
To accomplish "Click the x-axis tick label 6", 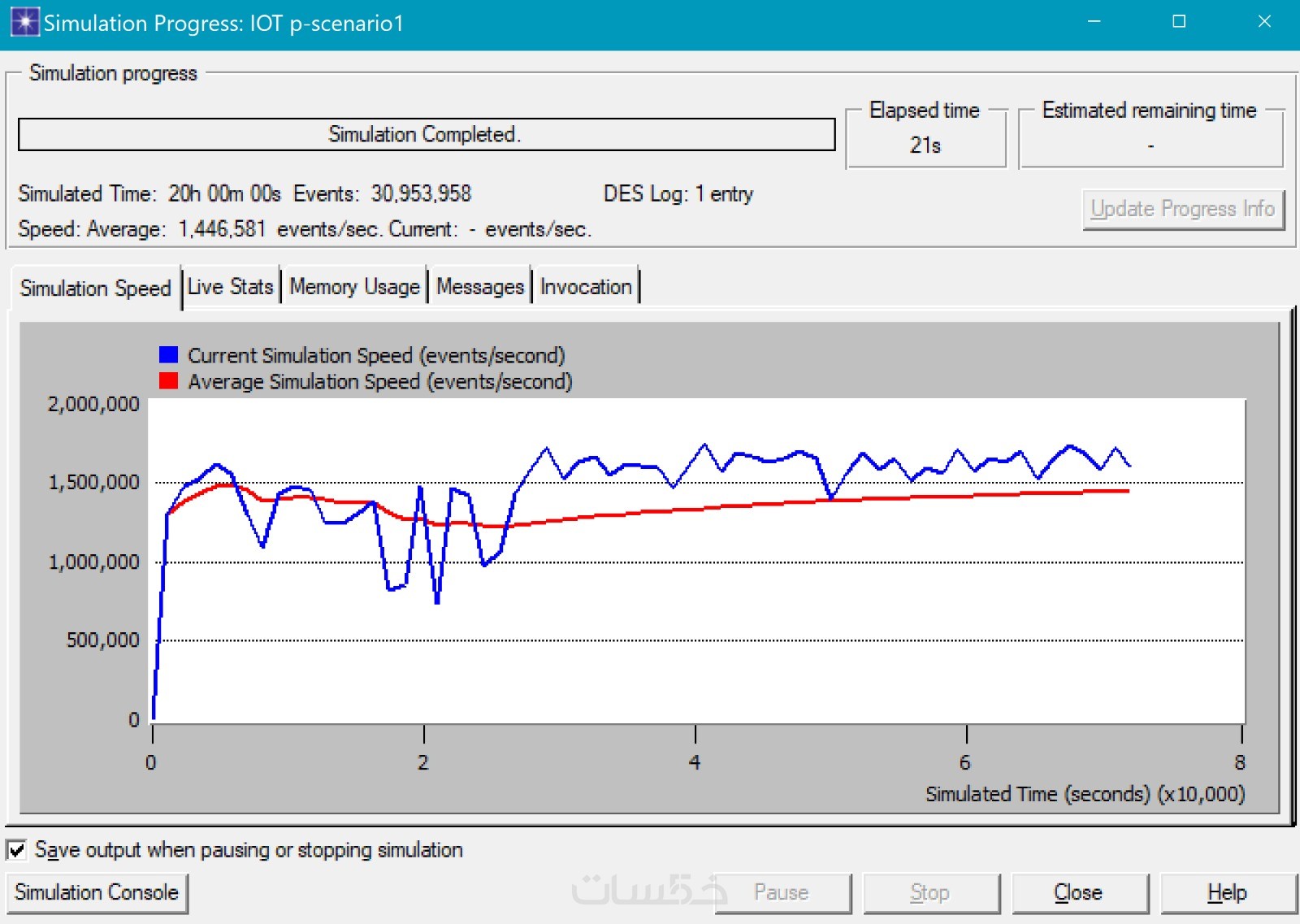I will tap(965, 762).
